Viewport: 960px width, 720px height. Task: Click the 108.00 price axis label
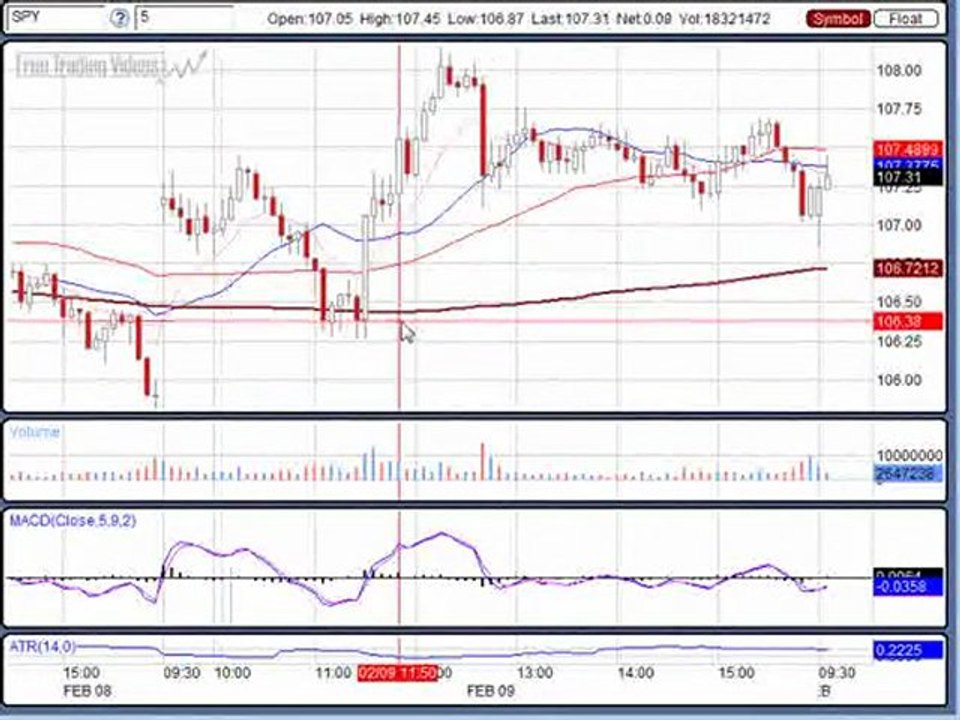[899, 71]
